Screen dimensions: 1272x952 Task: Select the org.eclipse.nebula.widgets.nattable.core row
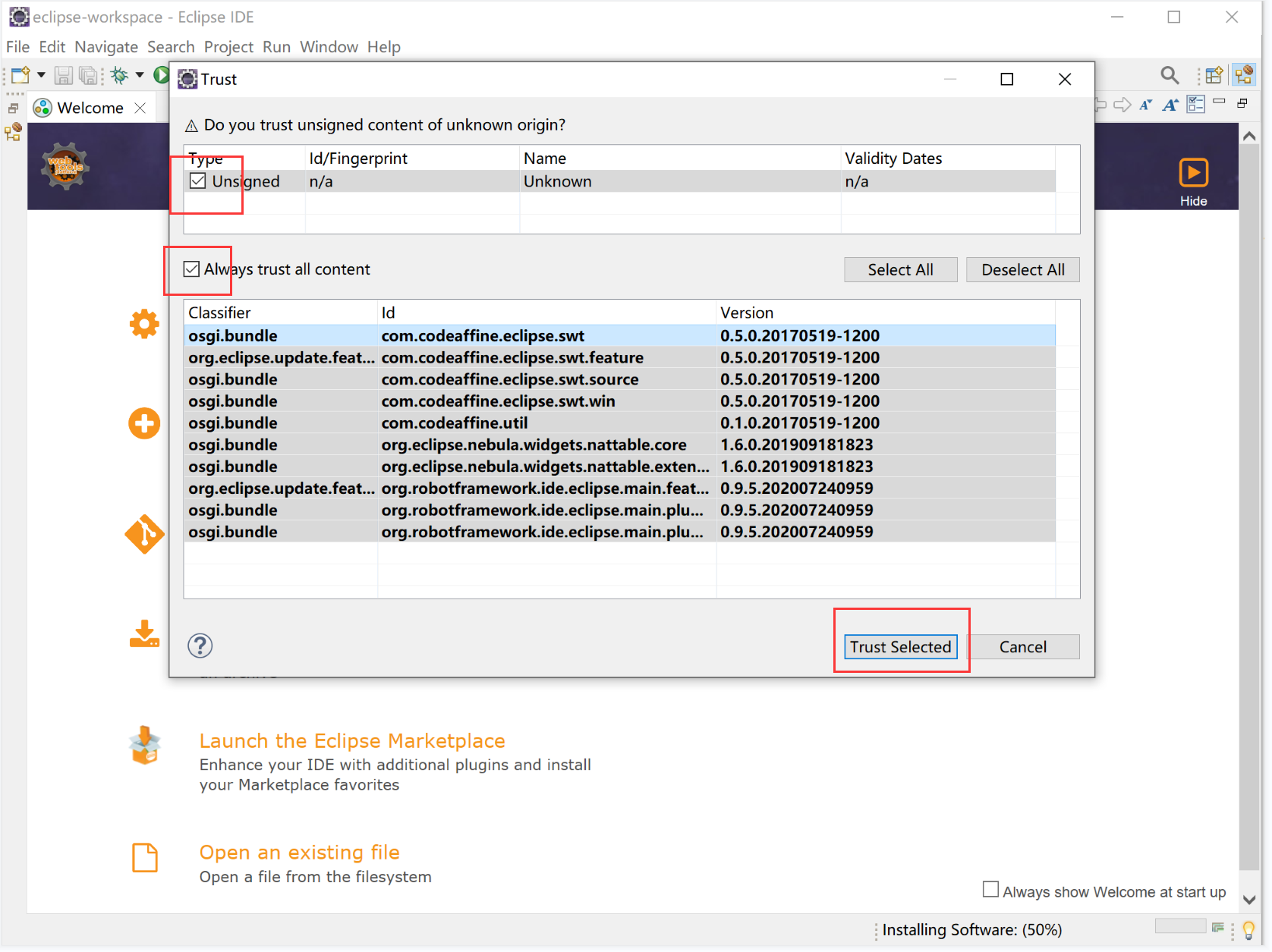(x=619, y=445)
